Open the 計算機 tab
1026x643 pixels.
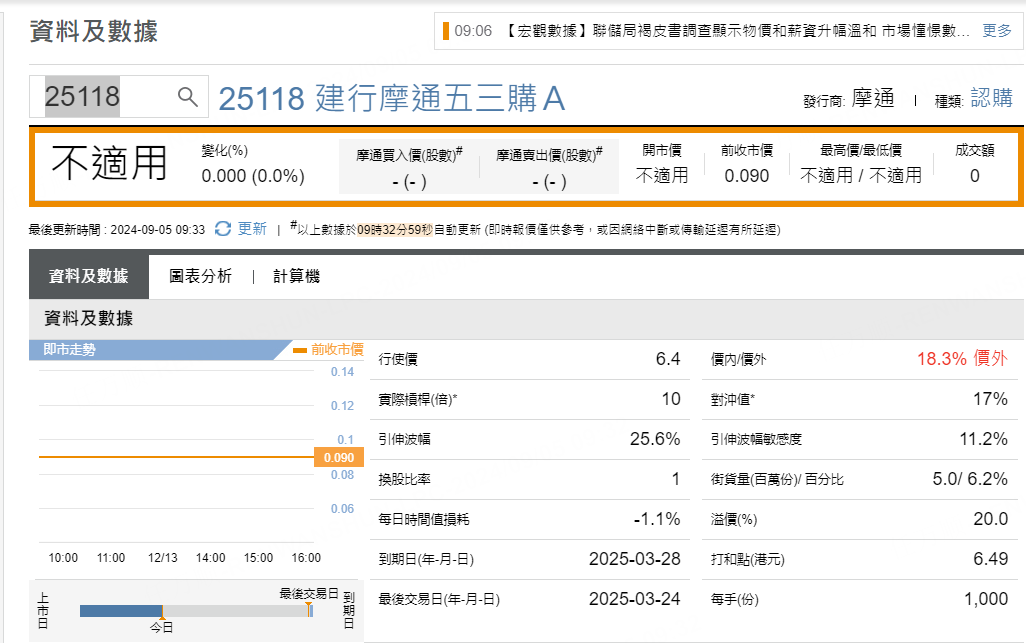coord(296,276)
